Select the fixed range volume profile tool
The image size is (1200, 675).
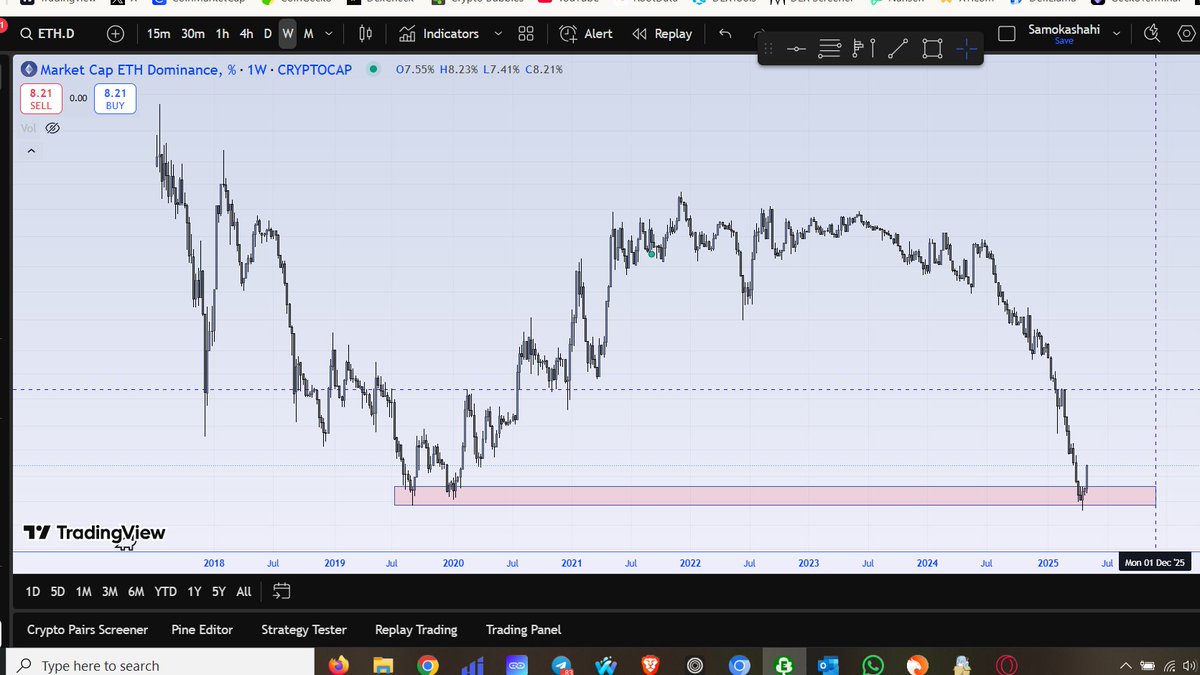[x=864, y=48]
